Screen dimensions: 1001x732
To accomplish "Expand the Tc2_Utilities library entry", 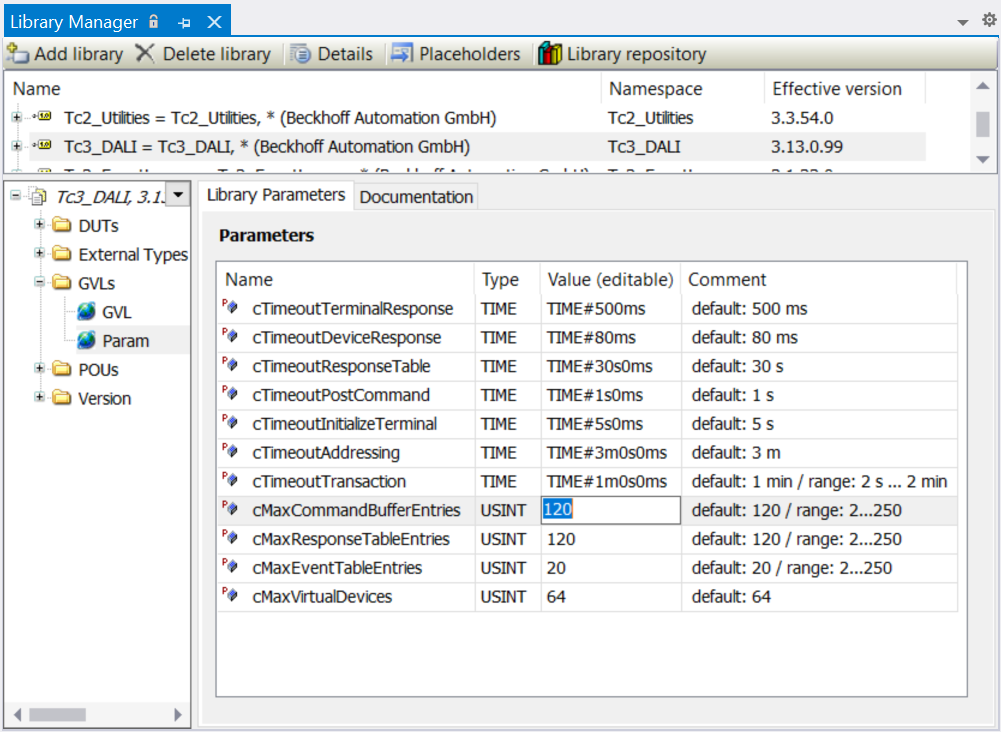I will click(x=17, y=117).
